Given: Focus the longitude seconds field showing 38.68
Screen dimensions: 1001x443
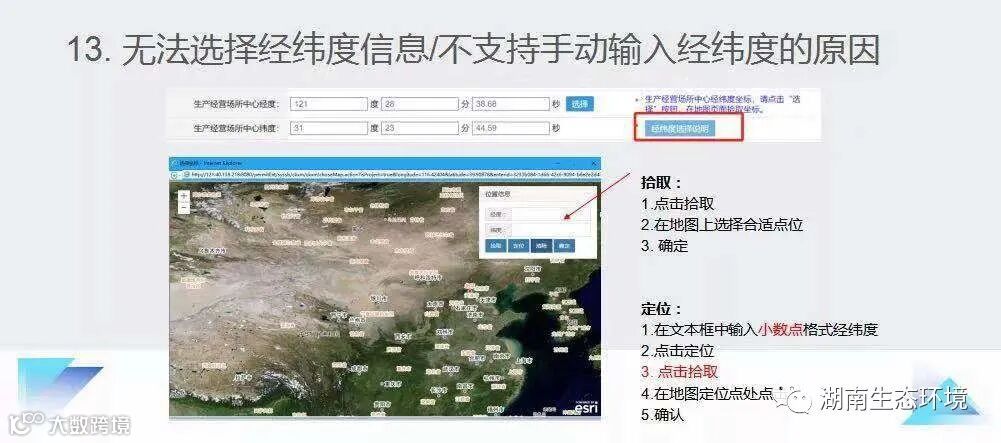Looking at the screenshot, I should pyautogui.click(x=511, y=104).
